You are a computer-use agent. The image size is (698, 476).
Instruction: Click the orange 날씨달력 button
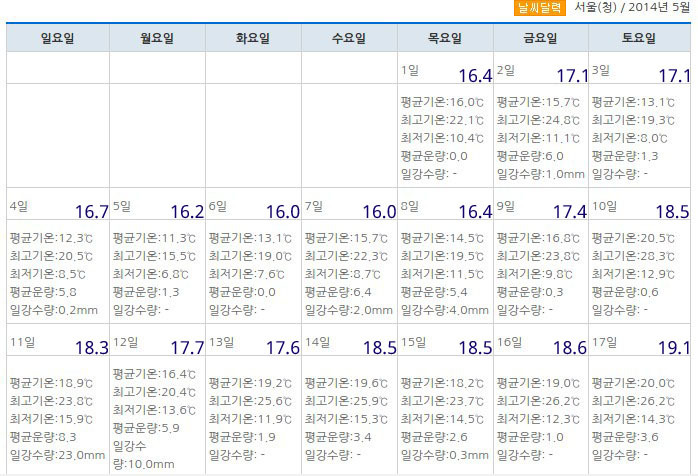pyautogui.click(x=540, y=8)
